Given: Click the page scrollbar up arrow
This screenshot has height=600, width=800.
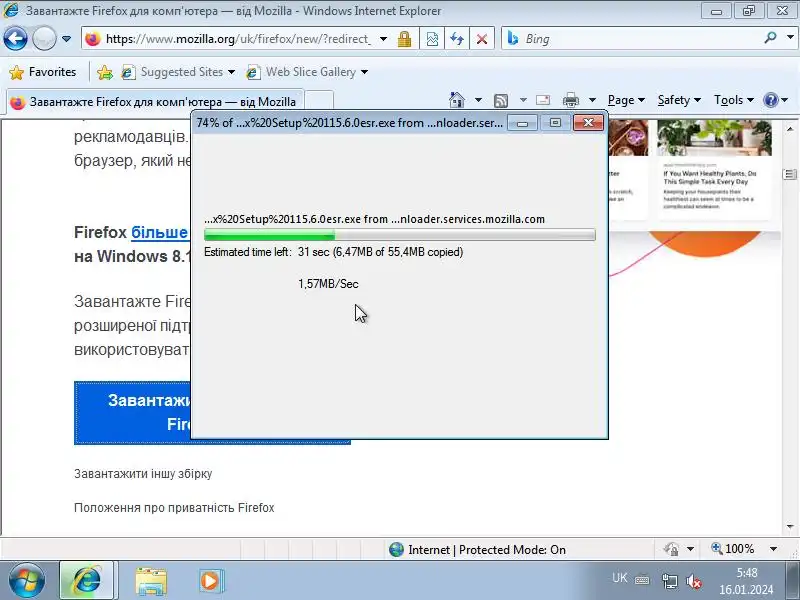Looking at the screenshot, I should coord(790,129).
